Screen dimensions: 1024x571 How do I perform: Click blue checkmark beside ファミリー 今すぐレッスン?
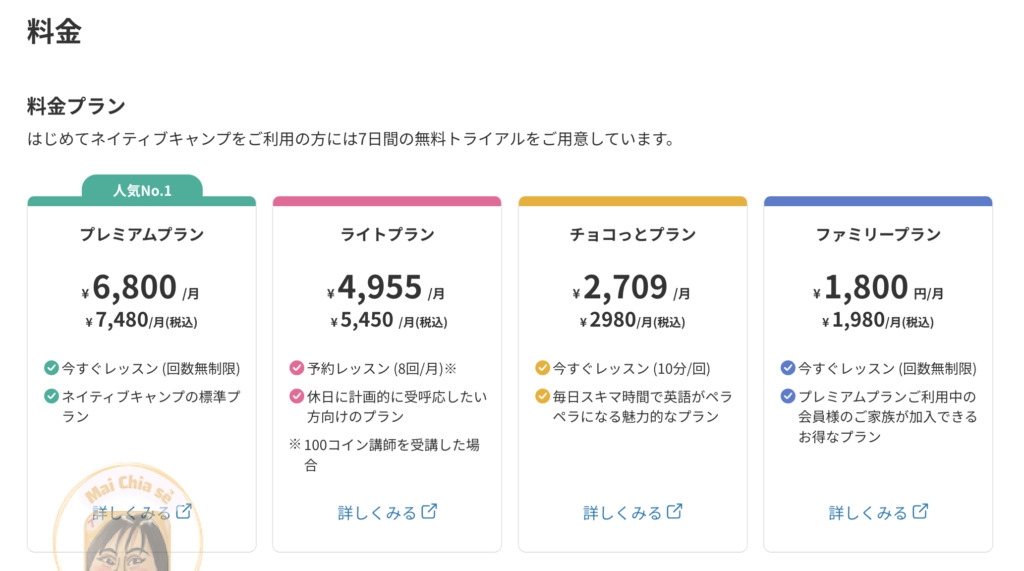point(788,368)
